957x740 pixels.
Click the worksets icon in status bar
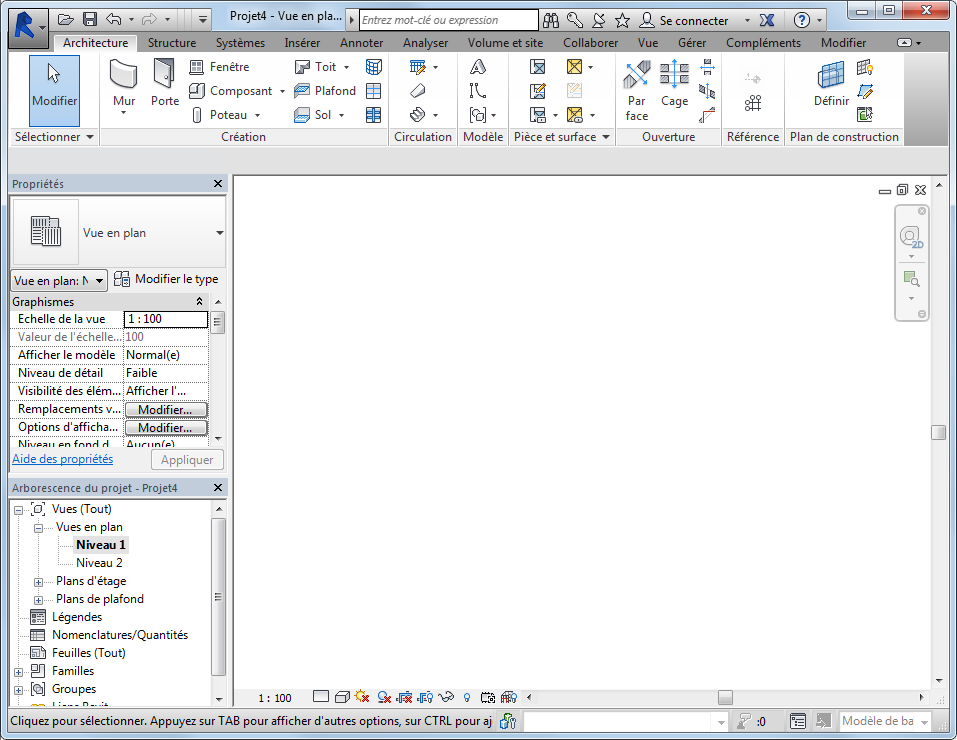tap(507, 722)
